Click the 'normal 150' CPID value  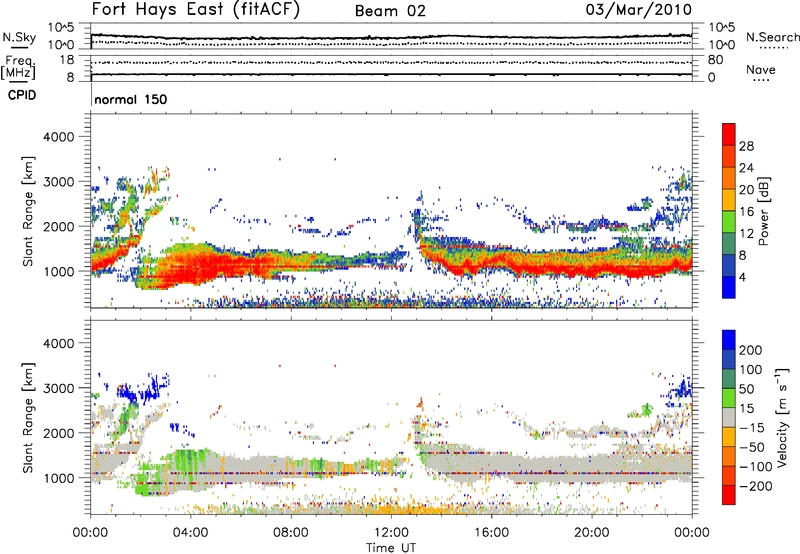(131, 99)
